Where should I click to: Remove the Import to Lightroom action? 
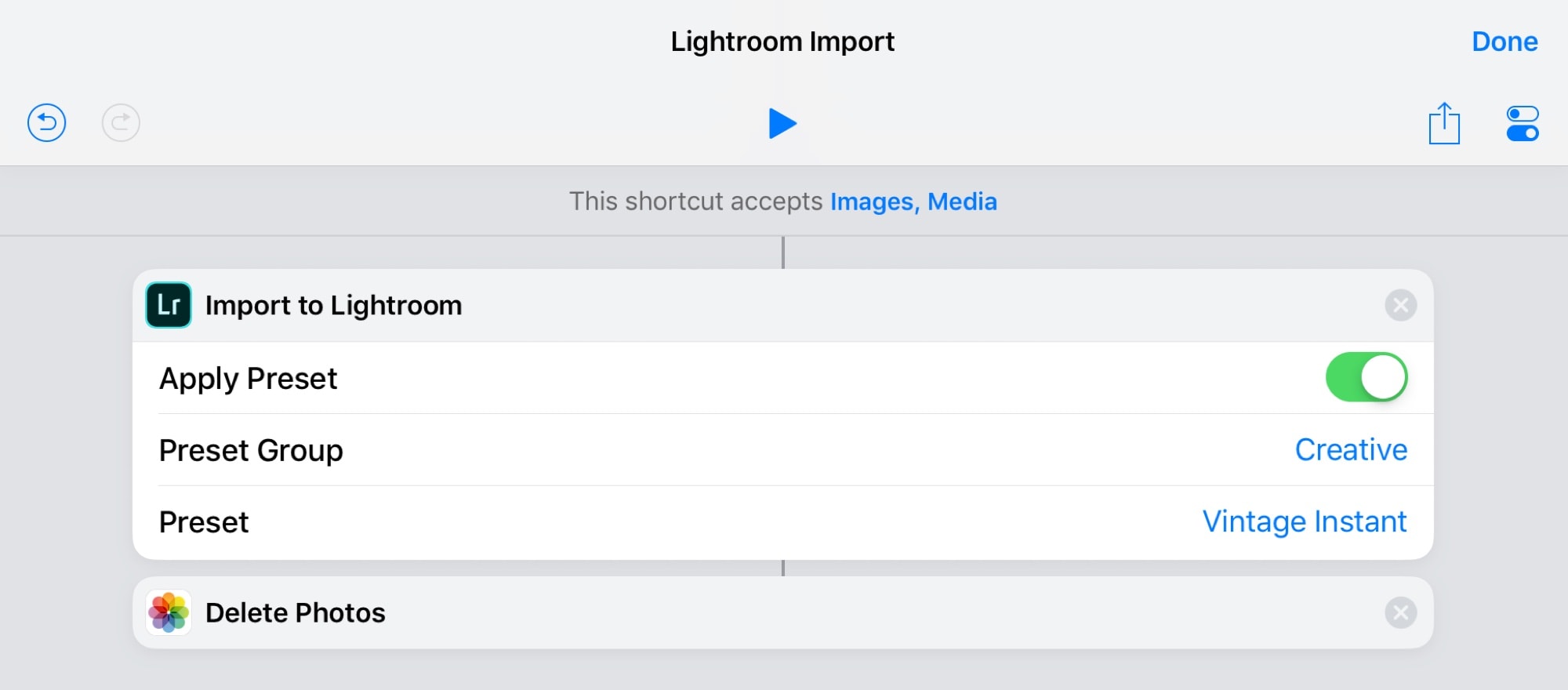[1400, 306]
